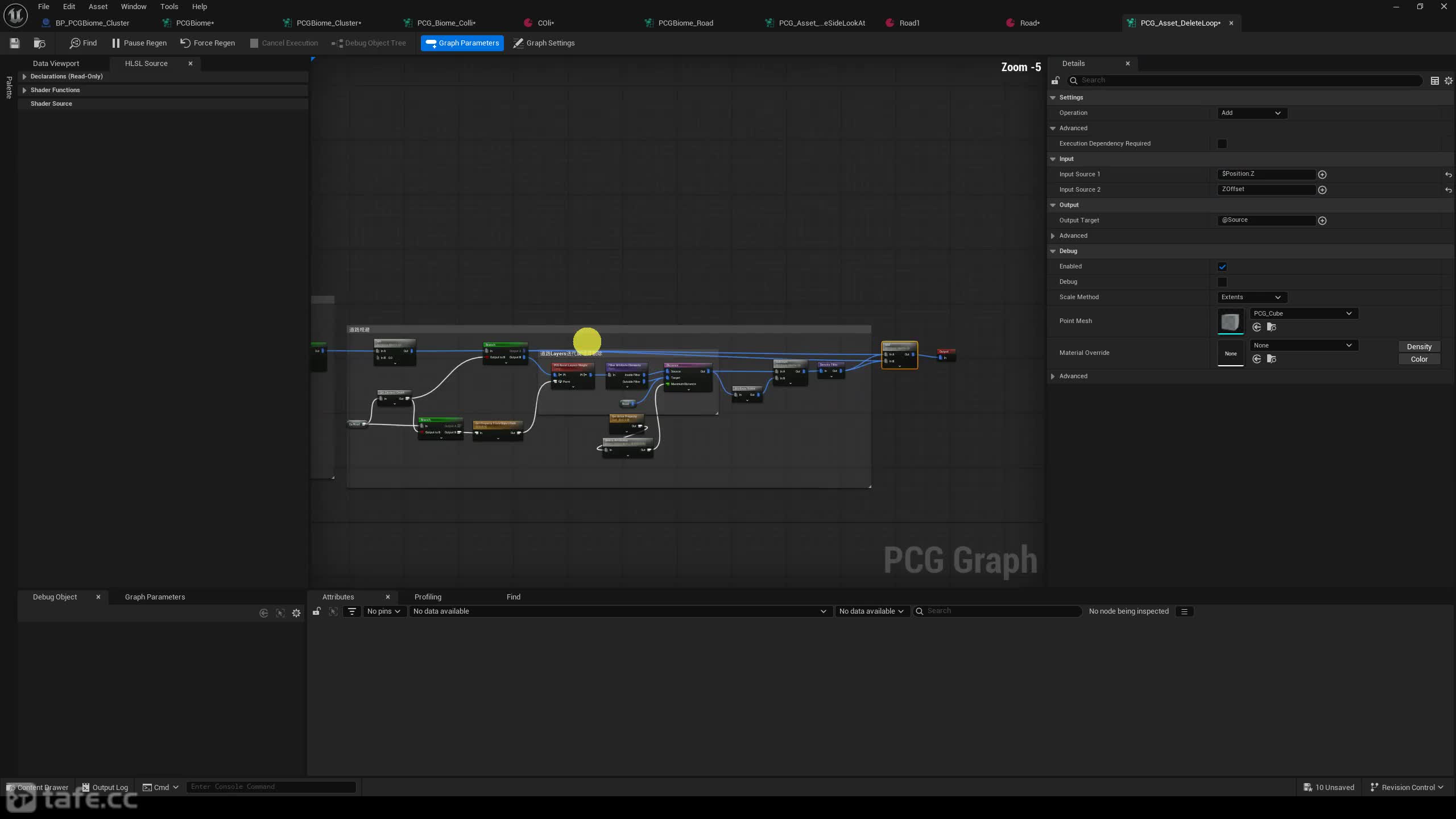1456x819 pixels.
Task: Switch to the Graph Parameters tab
Action: tap(155, 597)
